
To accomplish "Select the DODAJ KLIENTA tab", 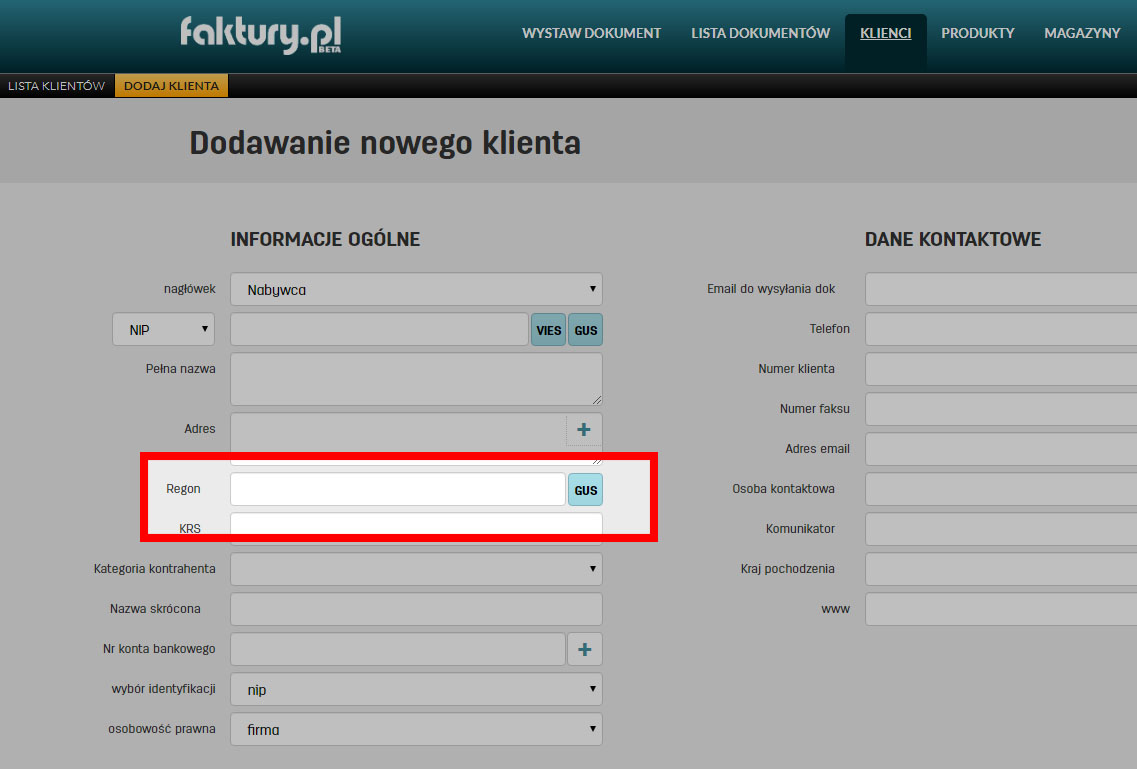I will click(x=170, y=85).
